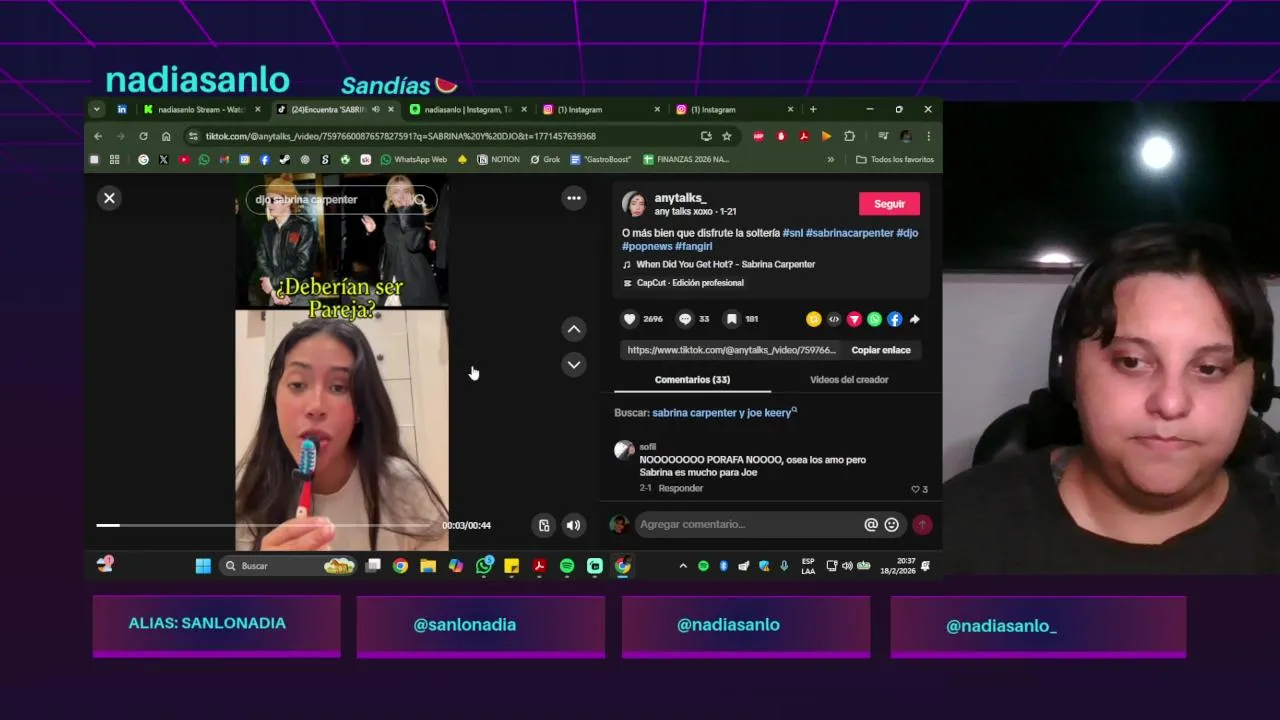Go to next video with down chevron
The width and height of the screenshot is (1280, 720).
click(574, 365)
